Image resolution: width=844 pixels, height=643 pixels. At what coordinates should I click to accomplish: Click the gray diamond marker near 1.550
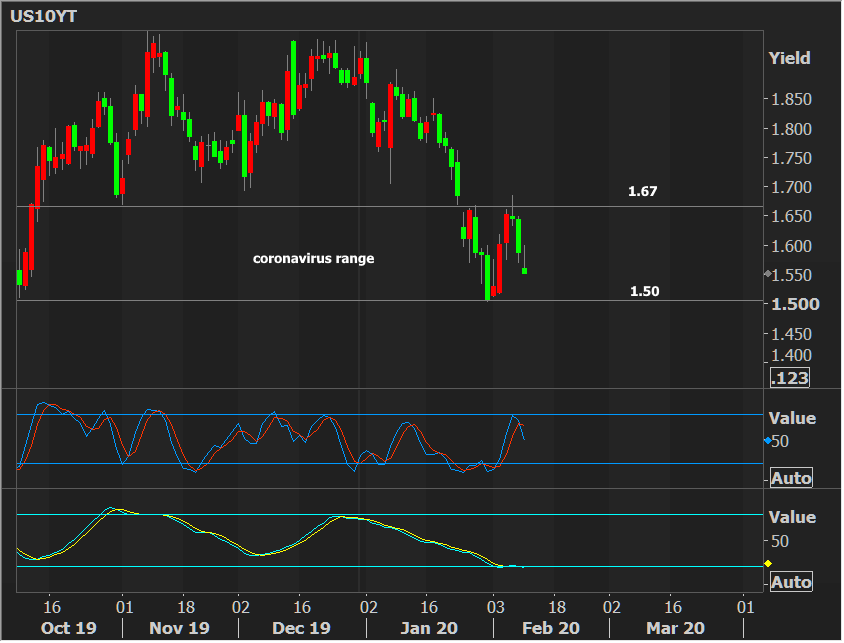767,274
